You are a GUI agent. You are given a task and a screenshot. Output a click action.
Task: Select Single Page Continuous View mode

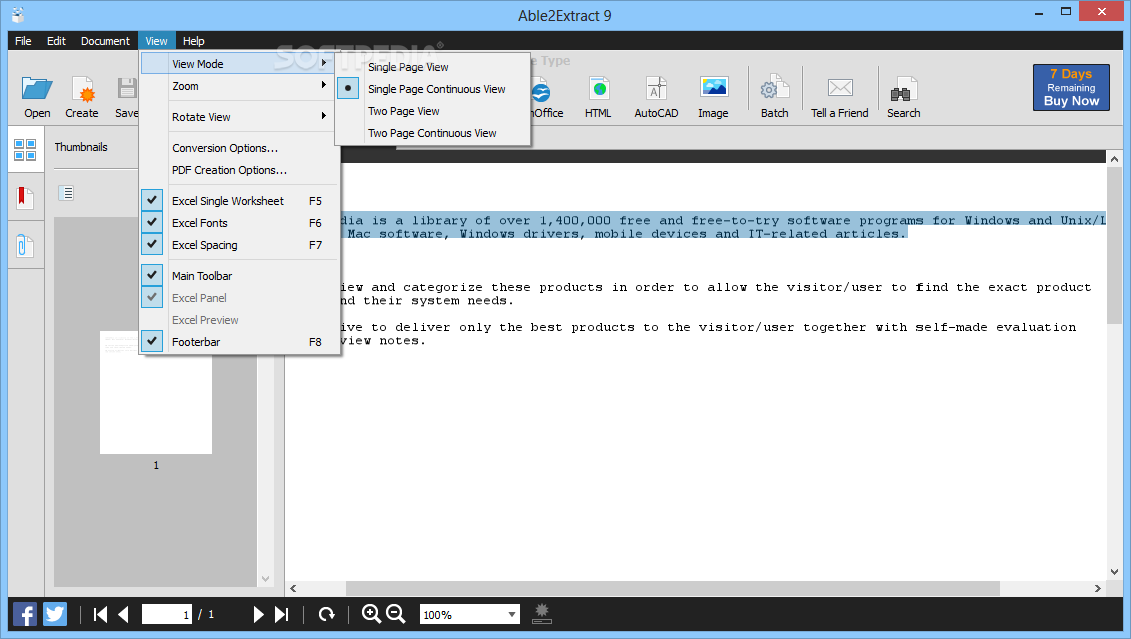click(433, 89)
